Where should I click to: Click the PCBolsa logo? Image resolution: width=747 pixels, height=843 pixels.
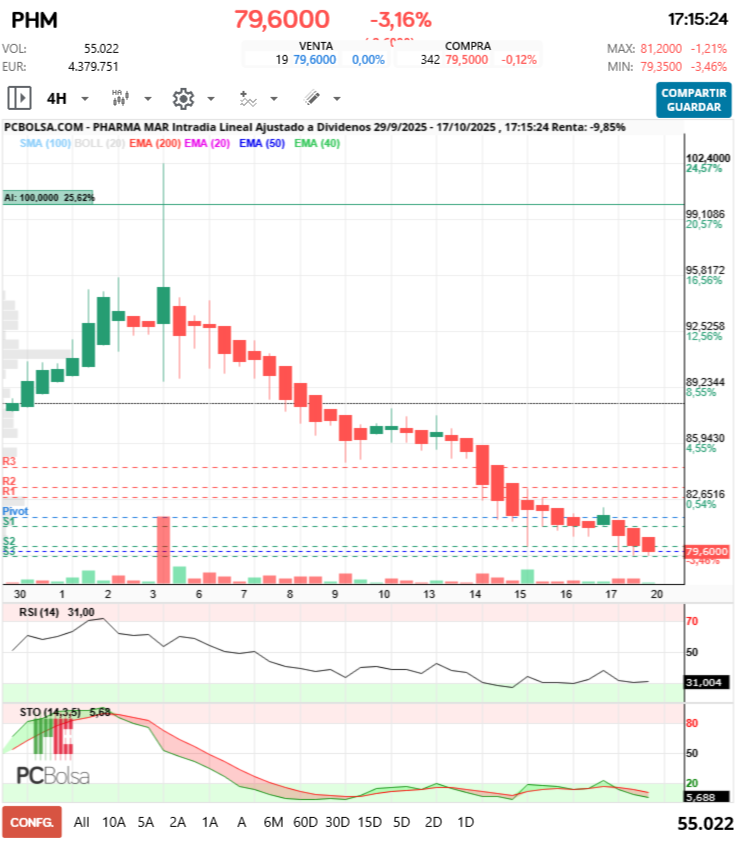click(53, 776)
